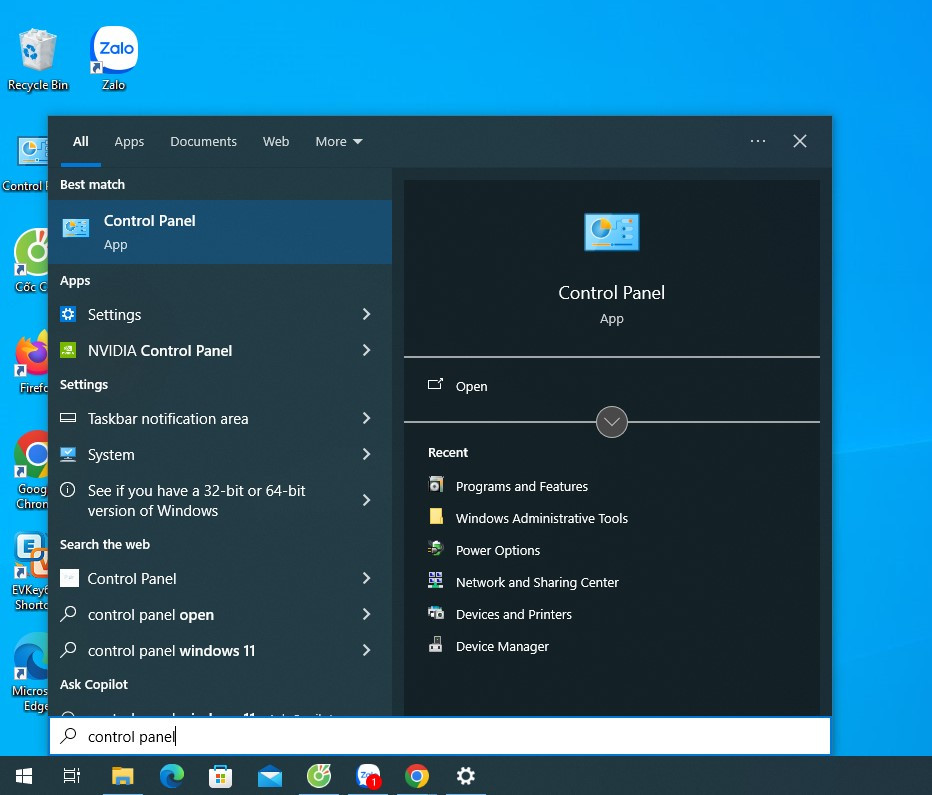The width and height of the screenshot is (932, 795).
Task: Expand 32-bit or 64-bit result arrow
Action: pyautogui.click(x=366, y=500)
